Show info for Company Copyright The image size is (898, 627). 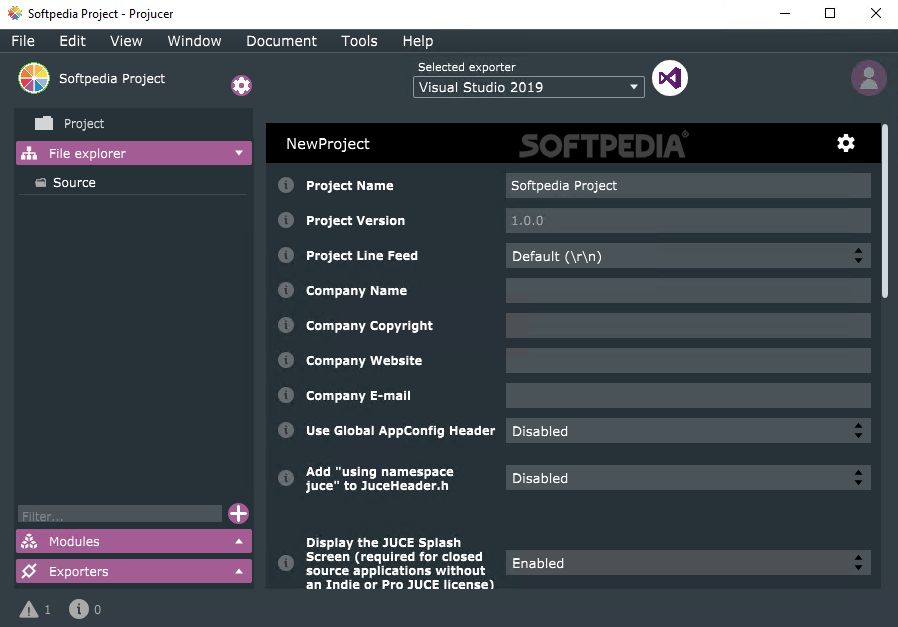pyautogui.click(x=286, y=325)
